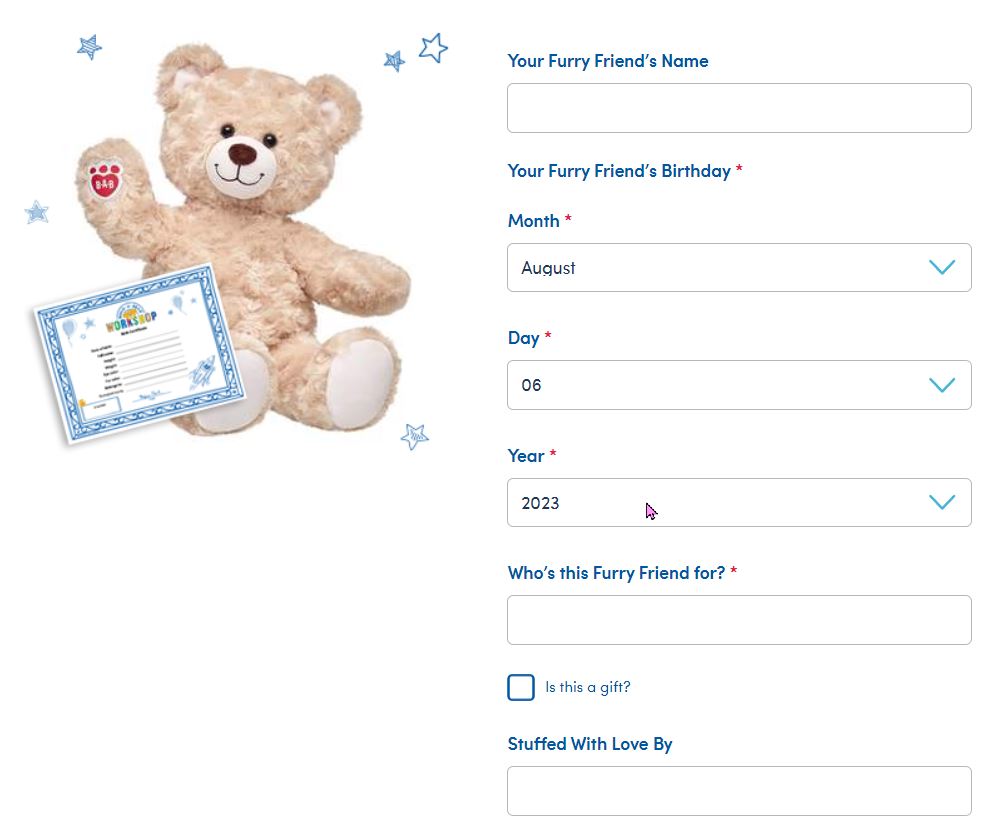Click the striped star at the top left of the bear
993x835 pixels.
point(89,47)
